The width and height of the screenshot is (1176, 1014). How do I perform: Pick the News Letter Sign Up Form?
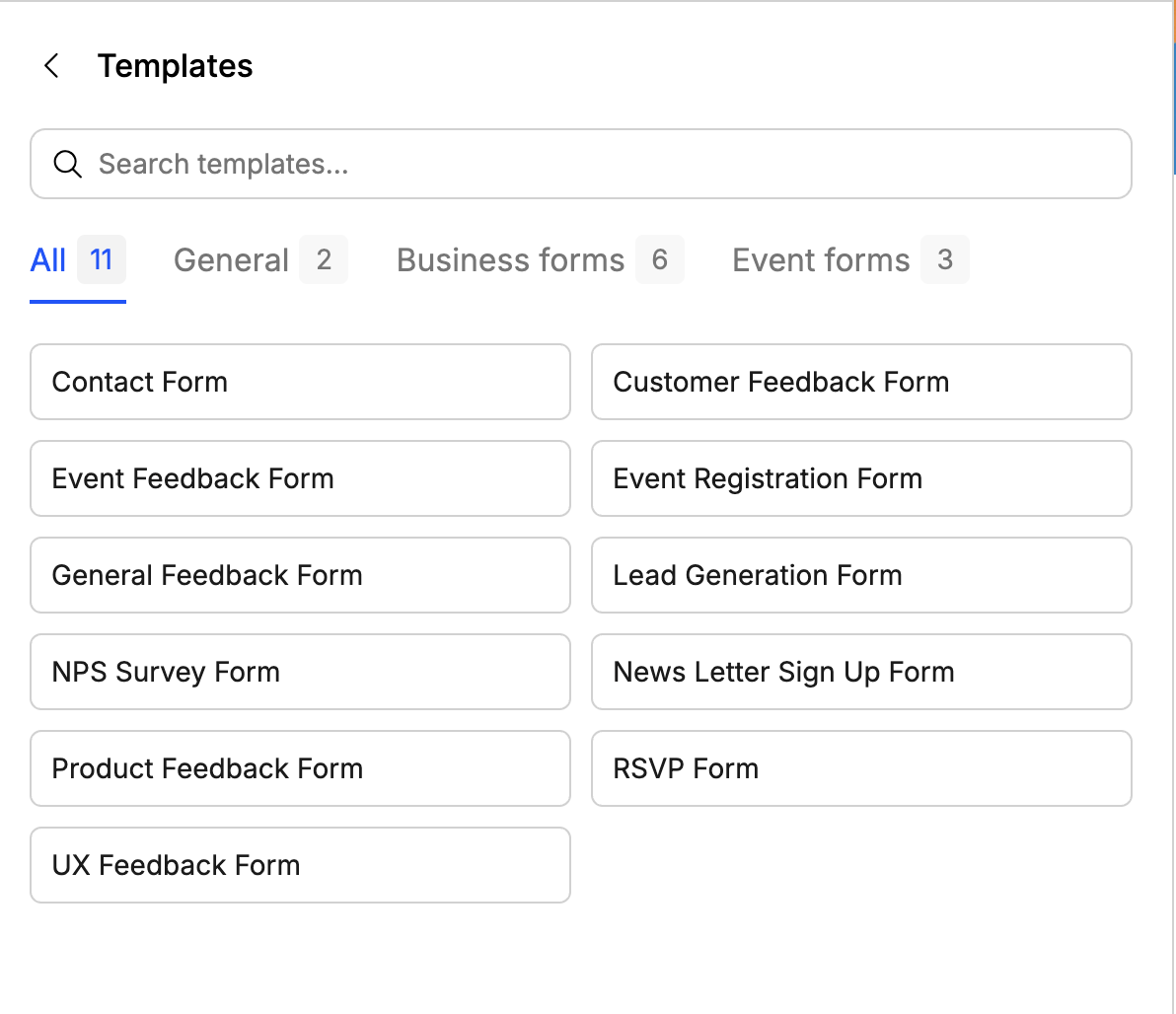click(x=861, y=672)
